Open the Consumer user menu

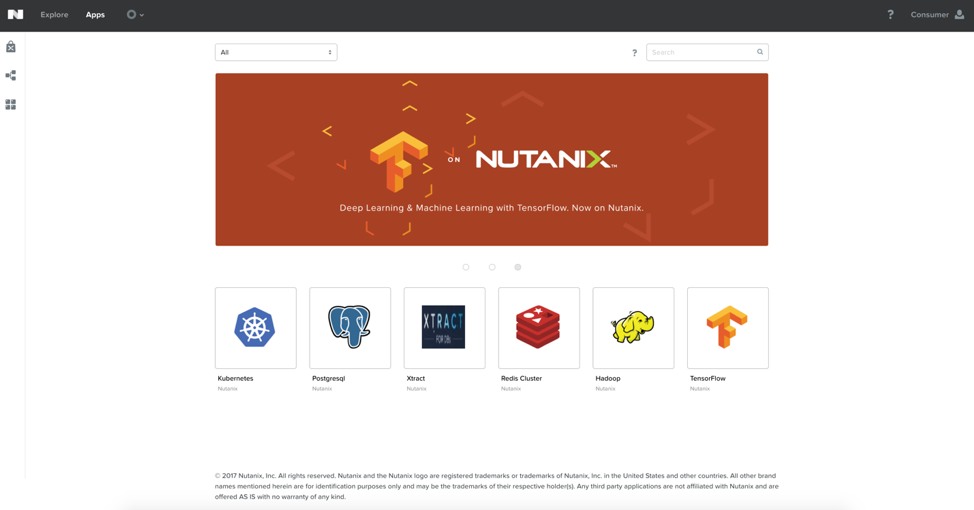point(929,15)
